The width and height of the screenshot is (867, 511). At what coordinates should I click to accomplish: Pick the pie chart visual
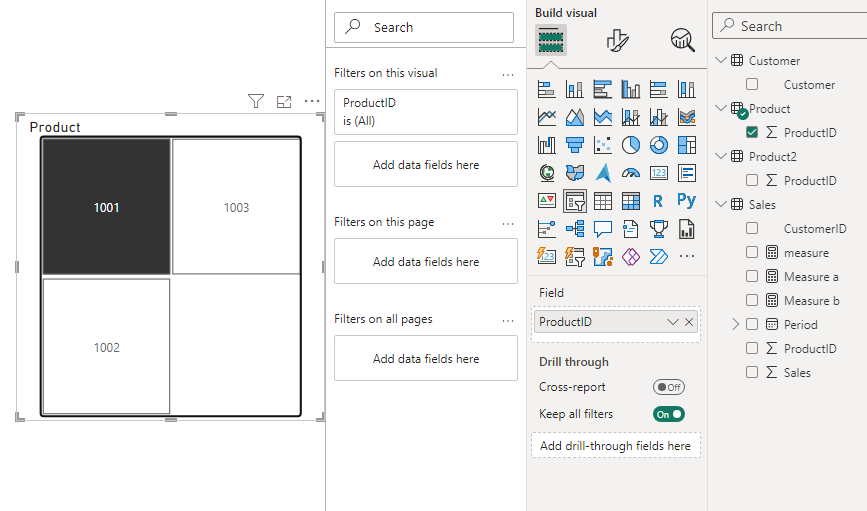pos(631,145)
